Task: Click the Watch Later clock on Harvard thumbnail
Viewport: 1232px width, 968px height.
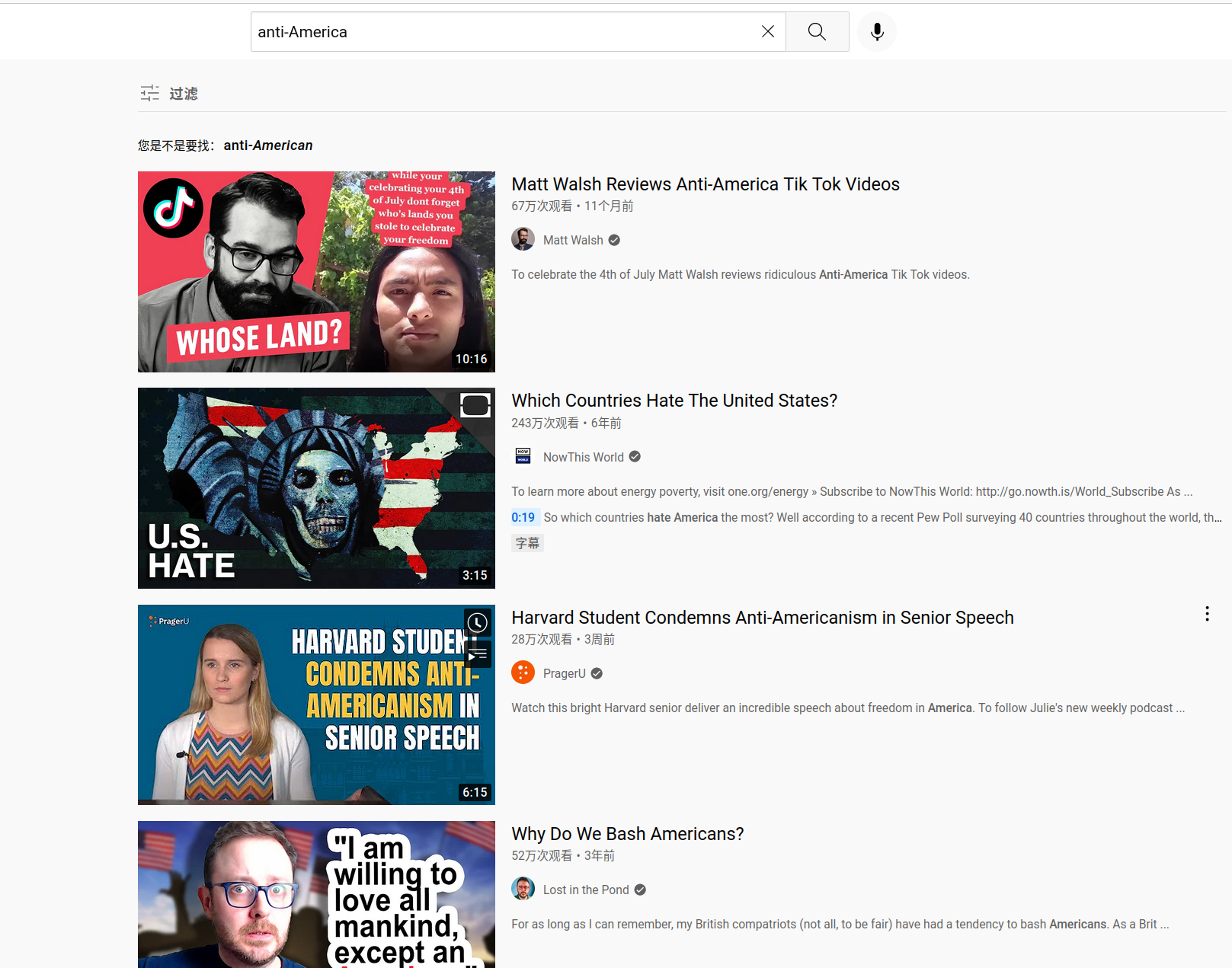Action: [x=478, y=622]
